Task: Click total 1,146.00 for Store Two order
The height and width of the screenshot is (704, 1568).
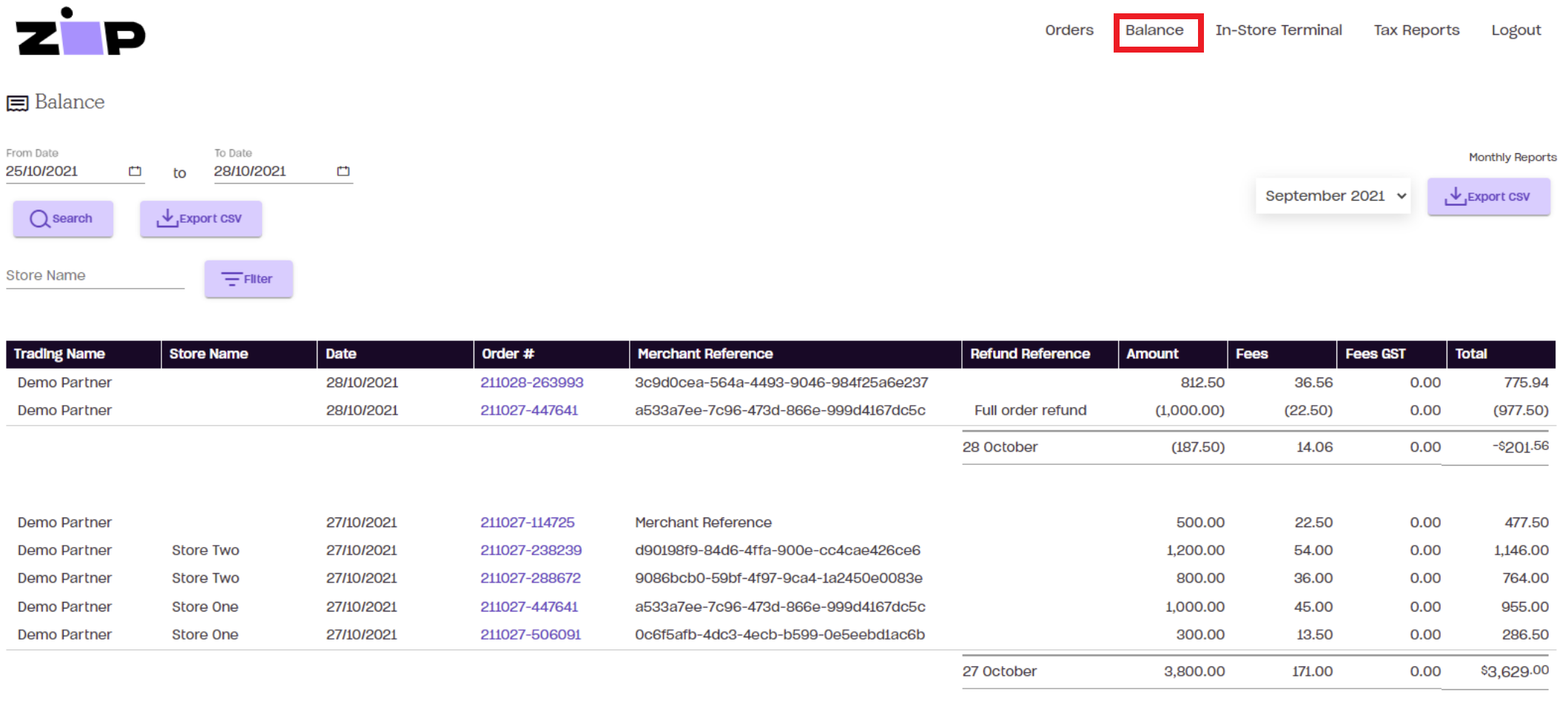Action: 1521,551
